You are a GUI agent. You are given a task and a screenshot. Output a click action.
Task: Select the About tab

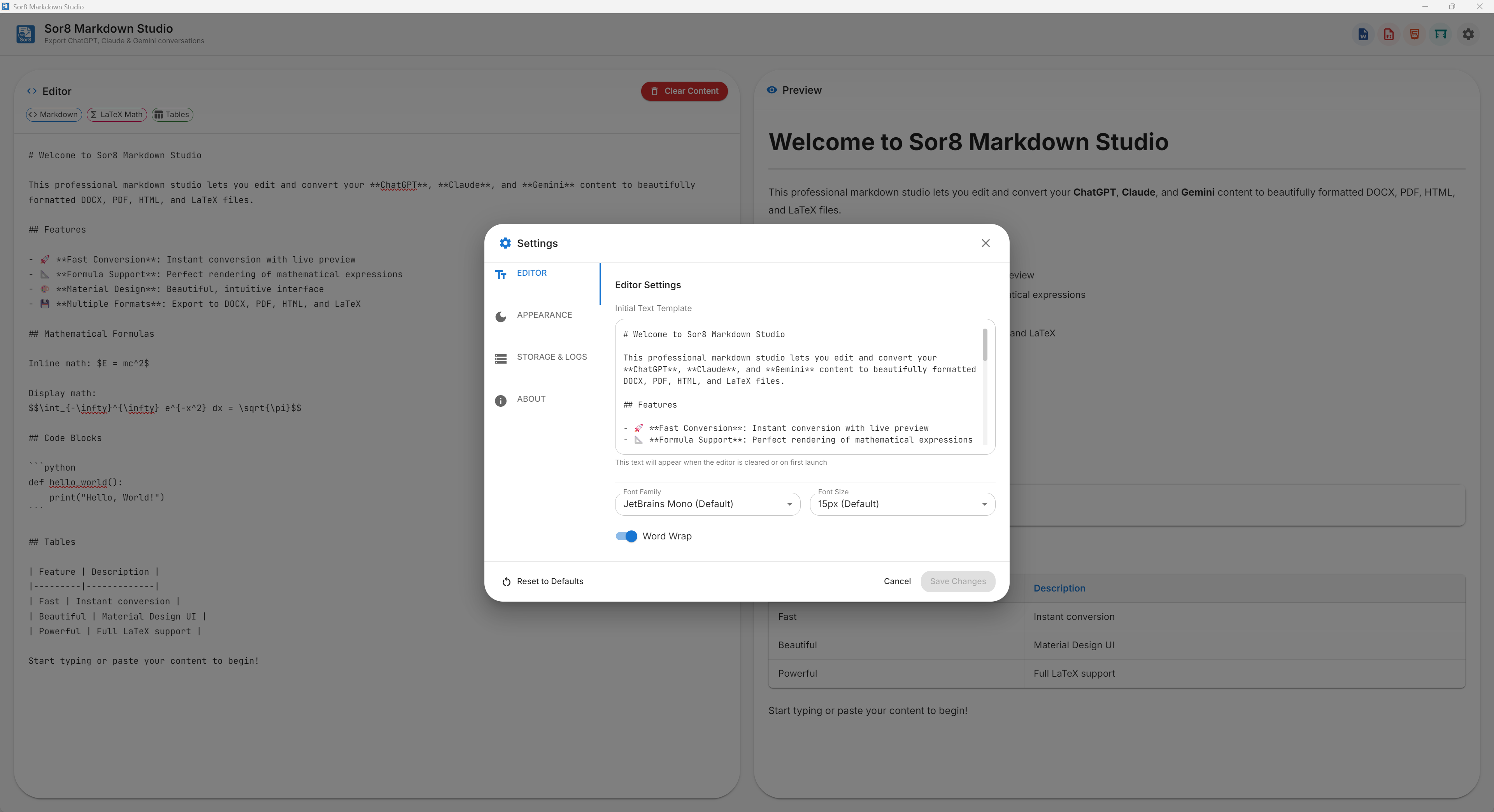point(531,399)
